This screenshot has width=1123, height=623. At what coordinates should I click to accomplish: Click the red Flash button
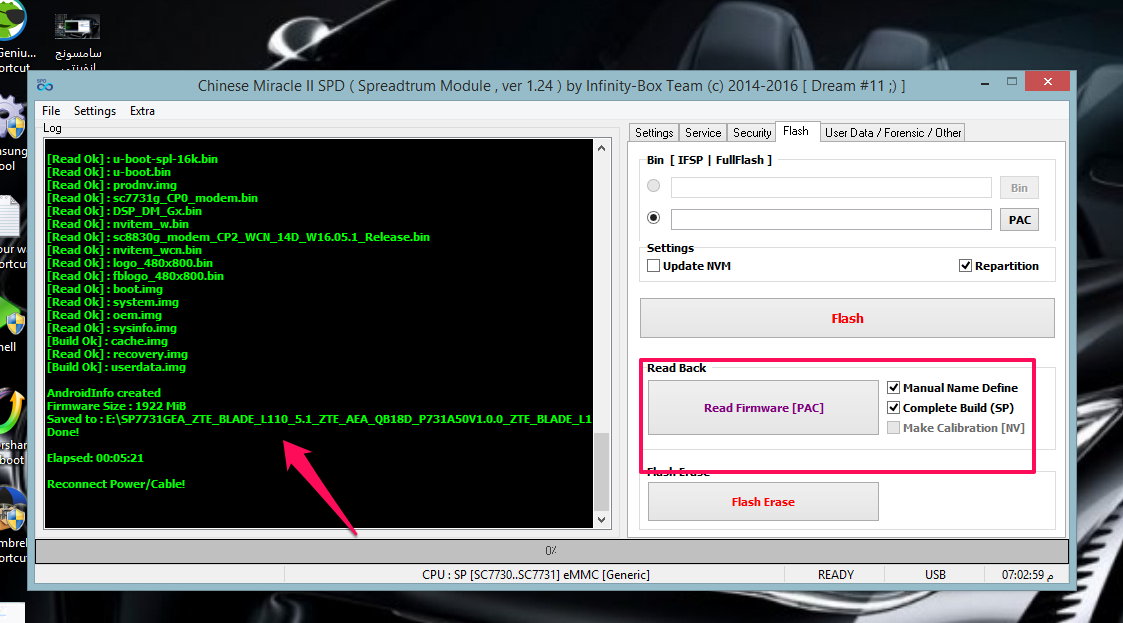point(847,318)
